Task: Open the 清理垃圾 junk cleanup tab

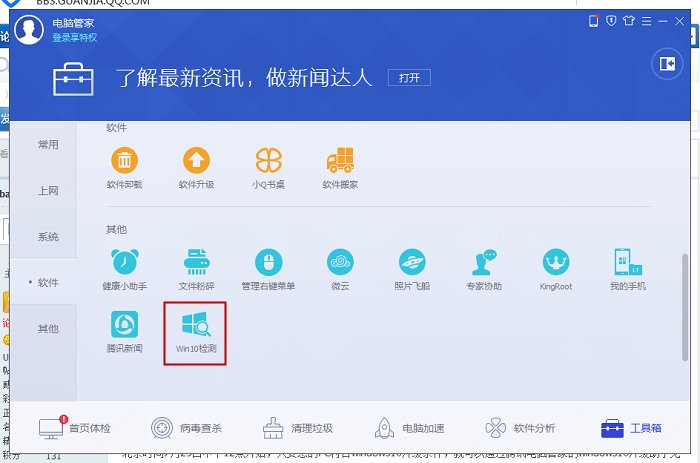Action: point(297,428)
